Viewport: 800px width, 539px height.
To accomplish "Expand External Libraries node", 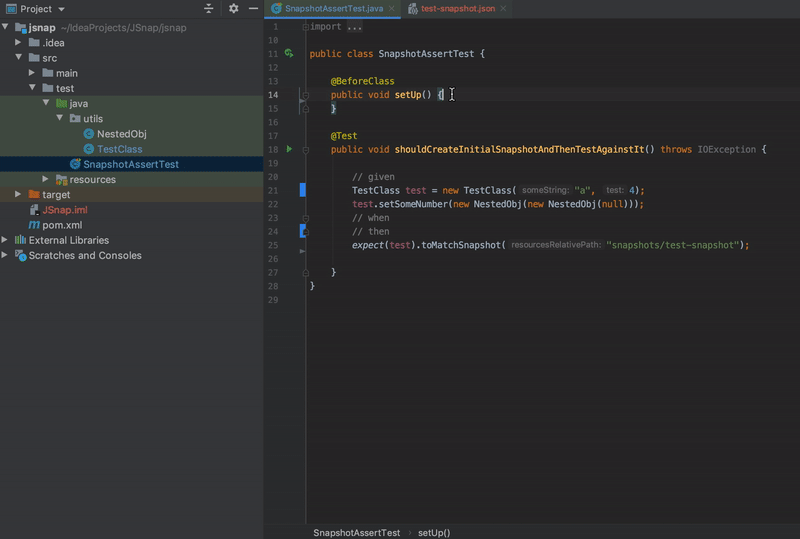I will [5, 239].
